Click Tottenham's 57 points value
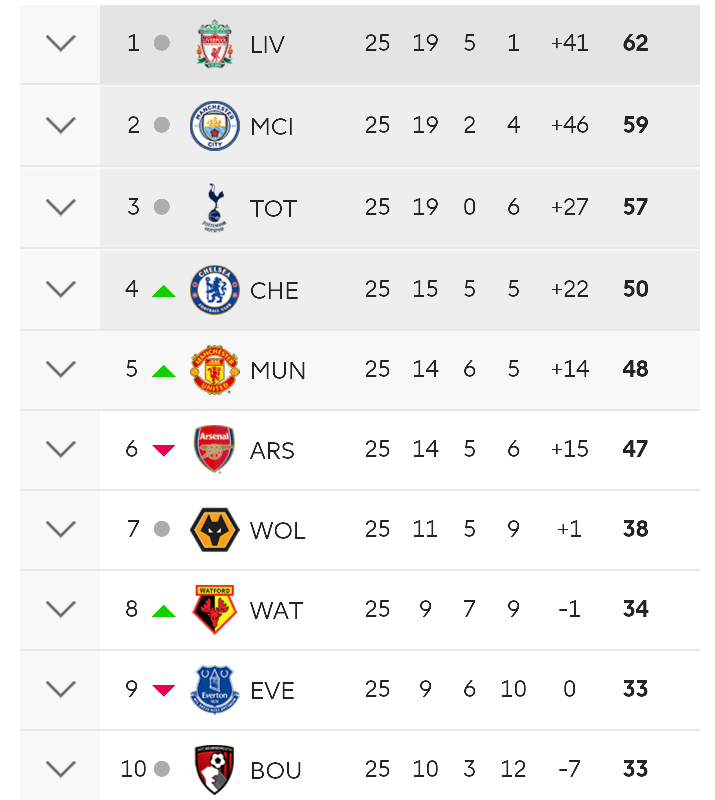Image resolution: width=715 pixels, height=800 pixels. click(635, 207)
